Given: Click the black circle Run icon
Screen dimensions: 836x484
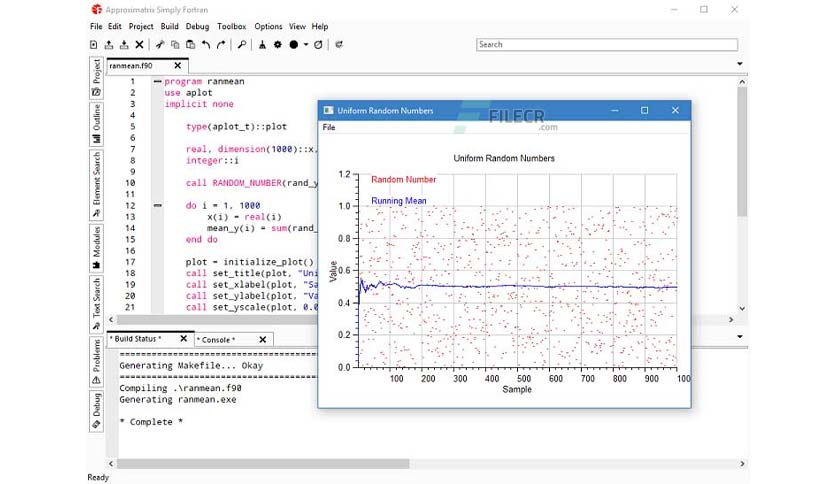Looking at the screenshot, I should tap(293, 45).
